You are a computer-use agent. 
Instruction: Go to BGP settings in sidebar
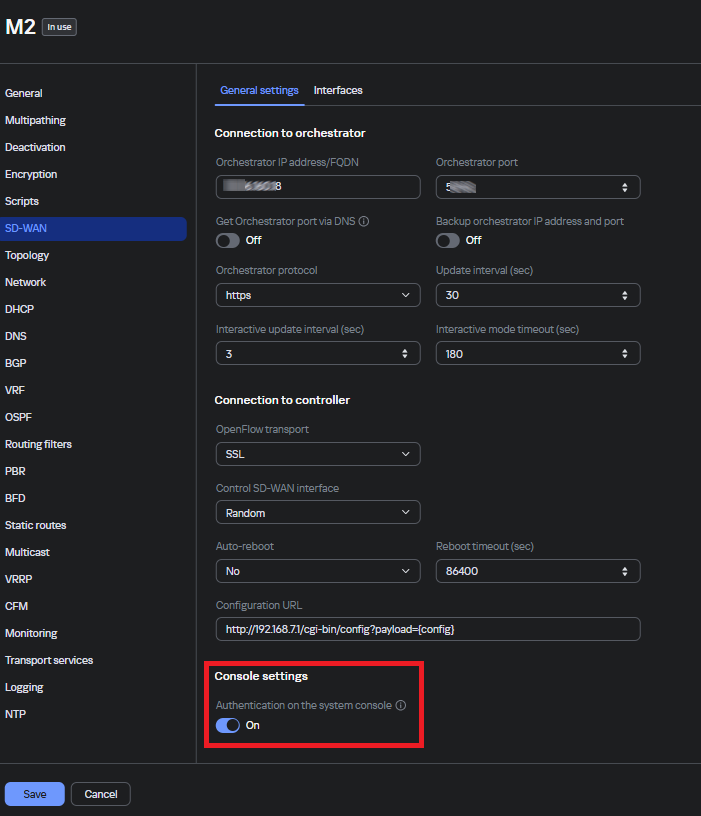tap(16, 363)
